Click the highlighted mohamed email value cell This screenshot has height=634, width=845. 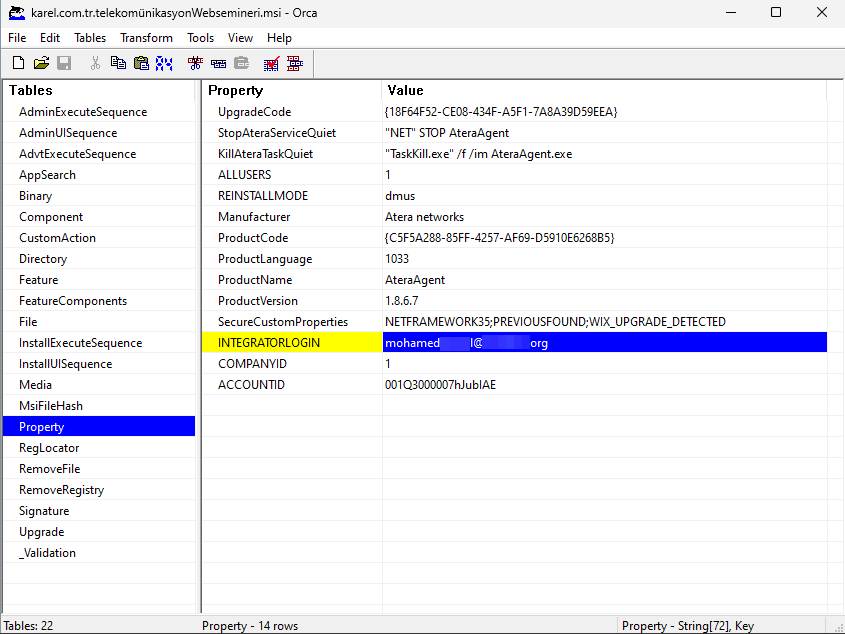605,342
